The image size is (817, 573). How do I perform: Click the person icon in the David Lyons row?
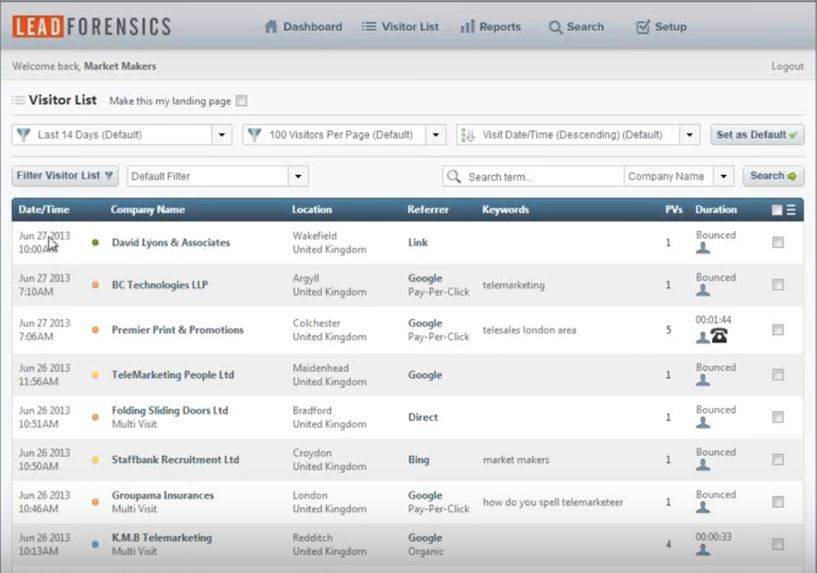[703, 248]
